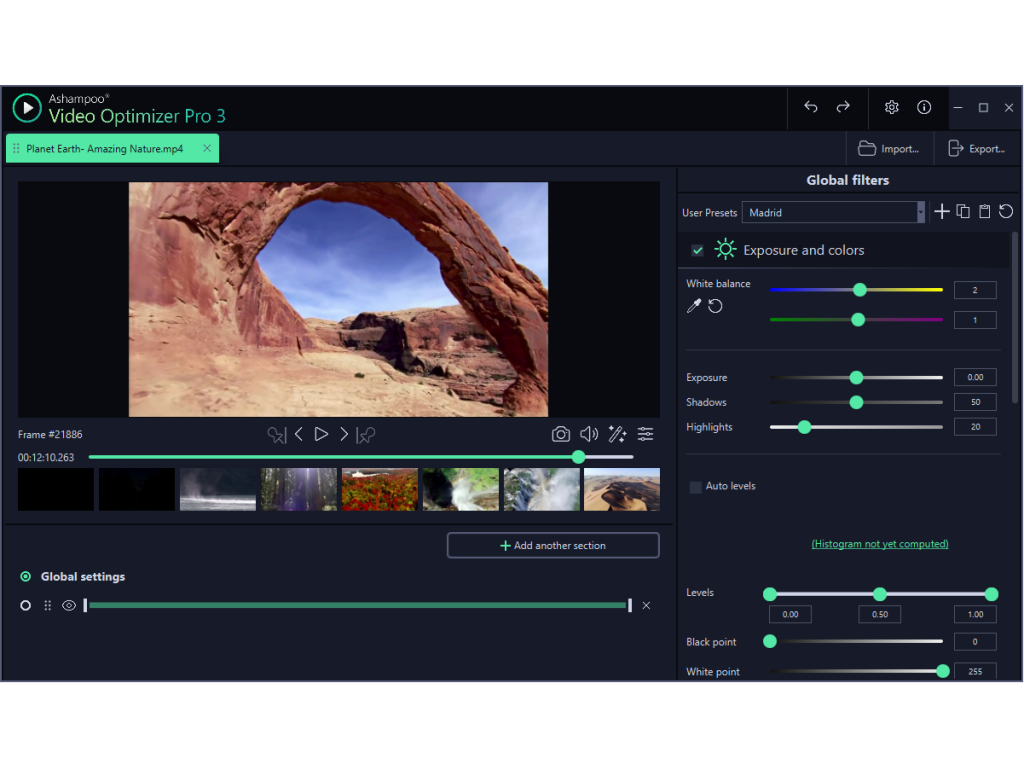Copy the preset settings icon
The height and width of the screenshot is (768, 1024).
pos(963,212)
